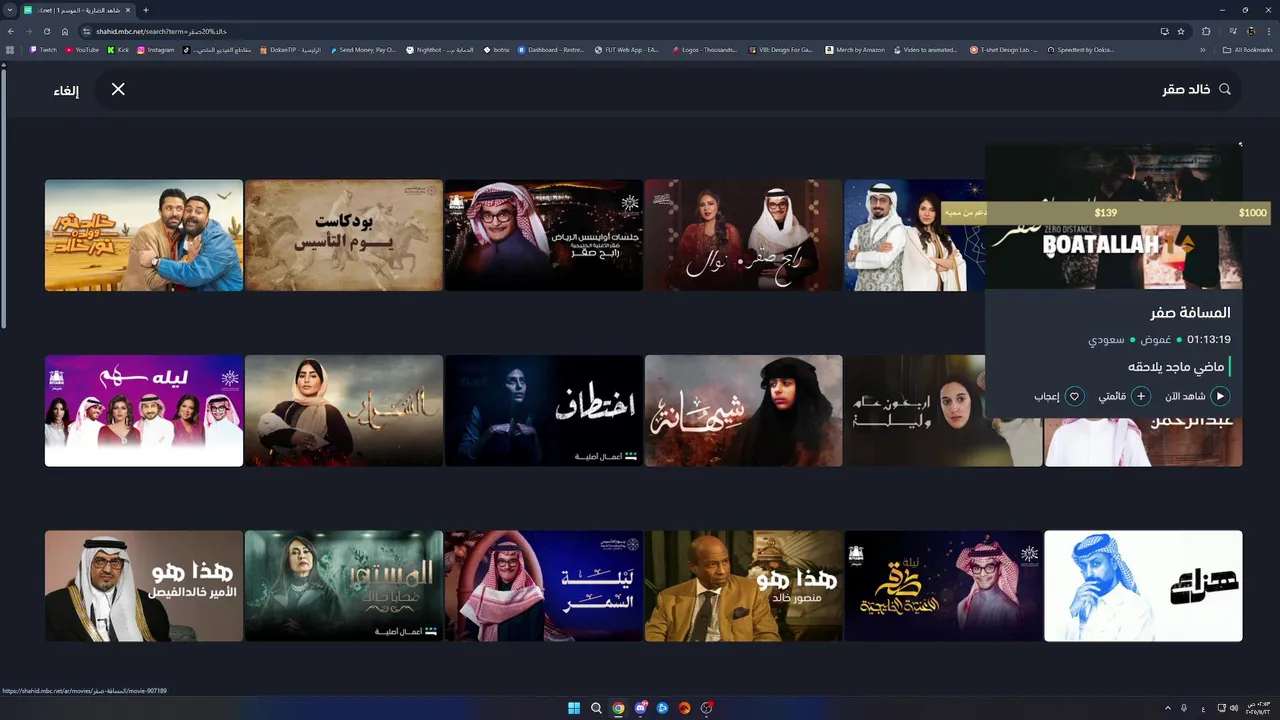Cancel search via the إلغاء button

pos(66,90)
